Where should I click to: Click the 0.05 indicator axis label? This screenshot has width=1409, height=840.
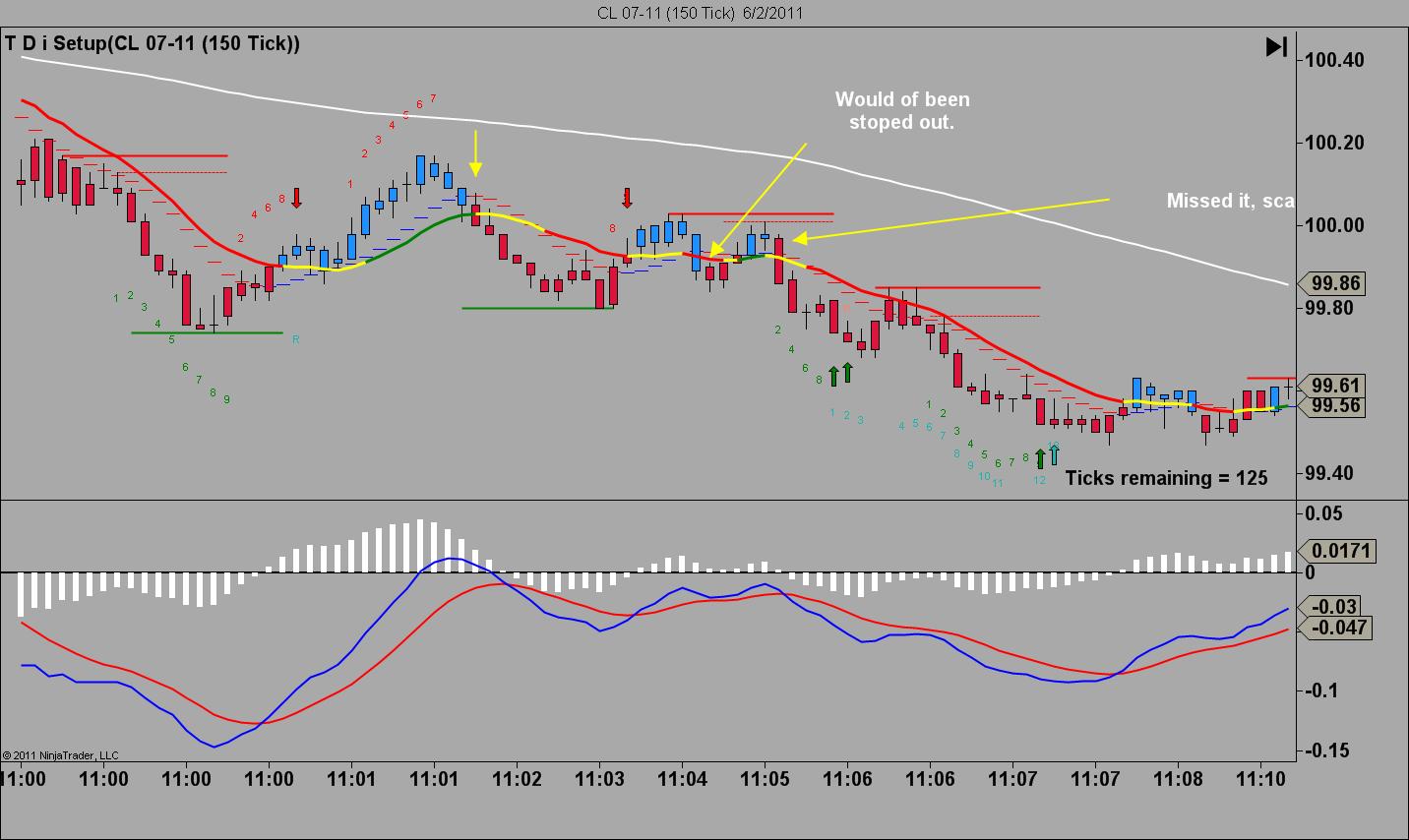point(1323,513)
